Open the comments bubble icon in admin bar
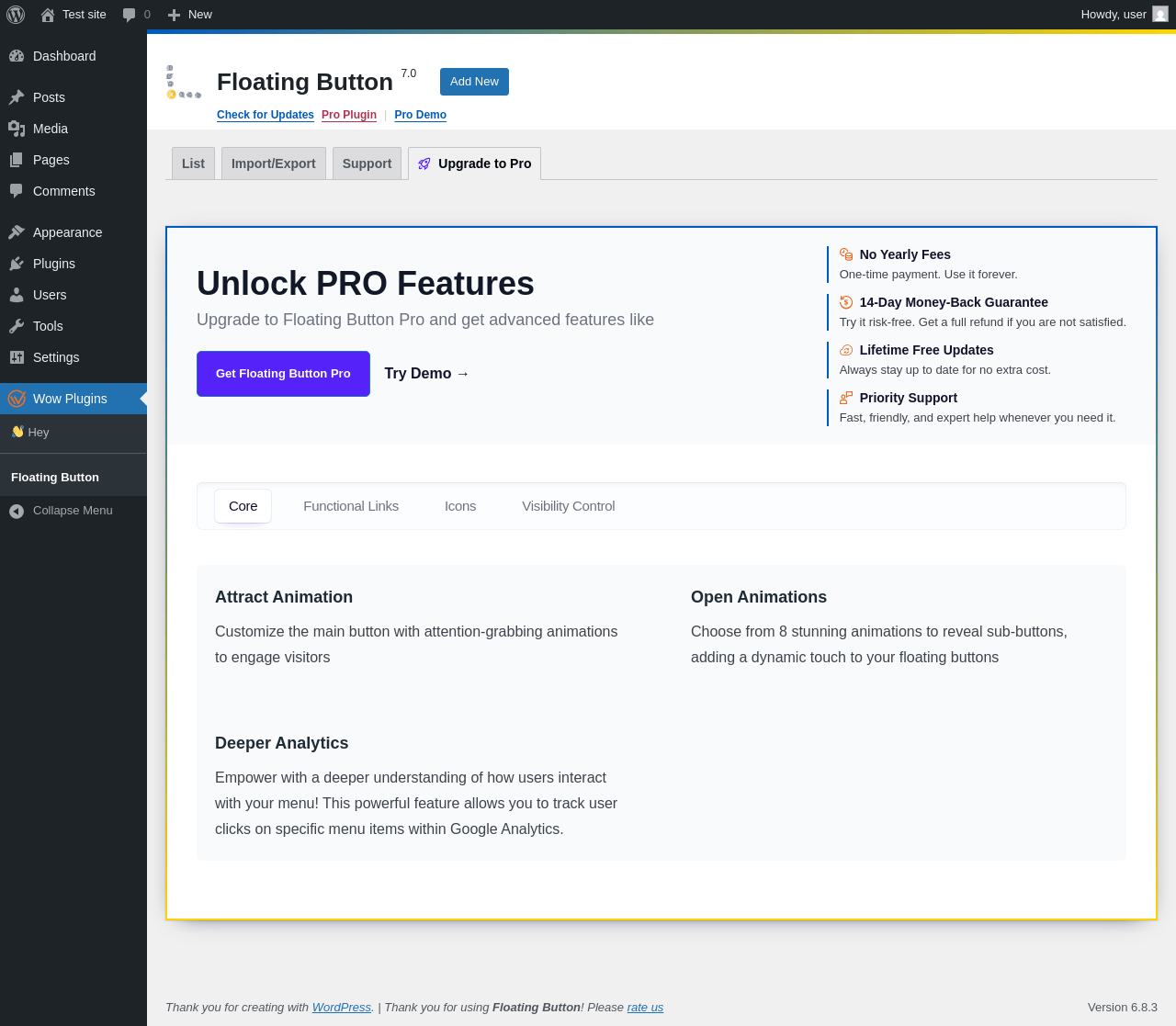The height and width of the screenshot is (1026, 1176). point(130,15)
